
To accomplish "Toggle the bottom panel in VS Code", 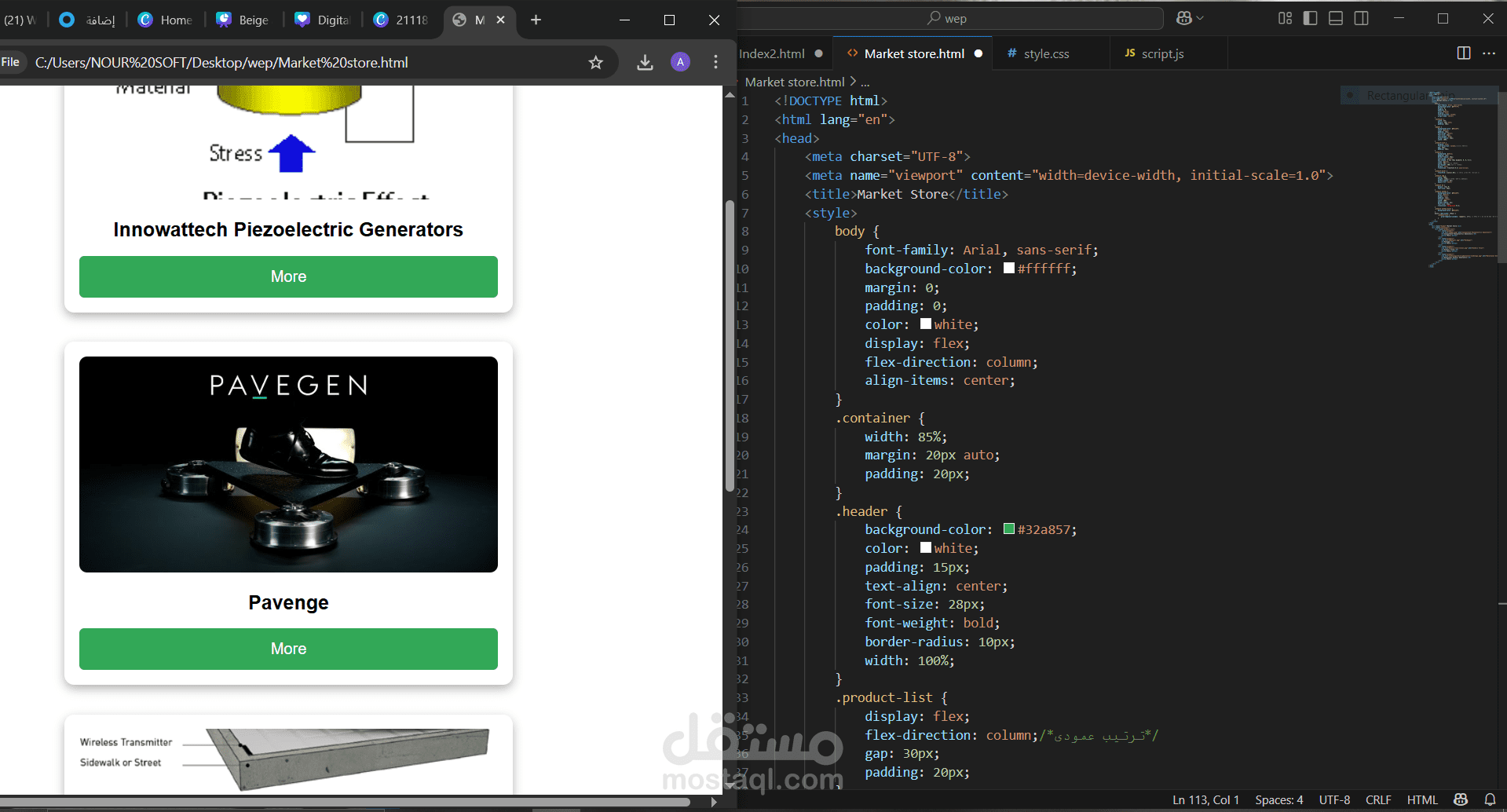I will pos(1336,18).
